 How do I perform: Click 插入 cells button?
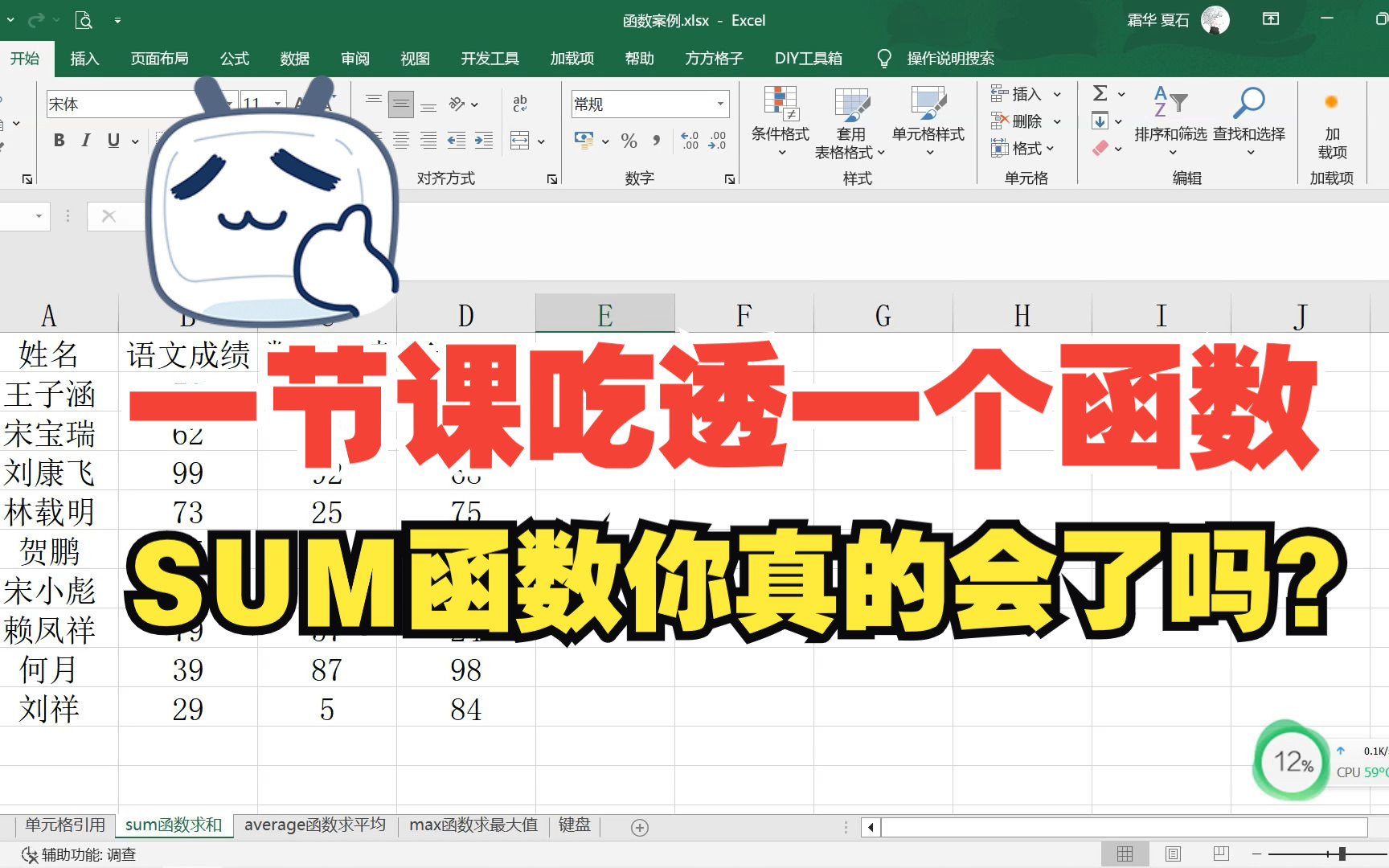coord(1017,94)
